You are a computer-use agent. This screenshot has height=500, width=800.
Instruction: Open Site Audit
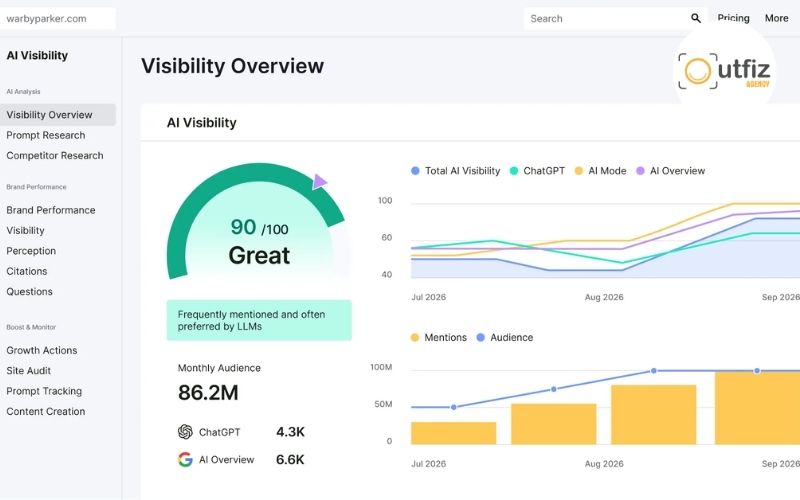(29, 371)
